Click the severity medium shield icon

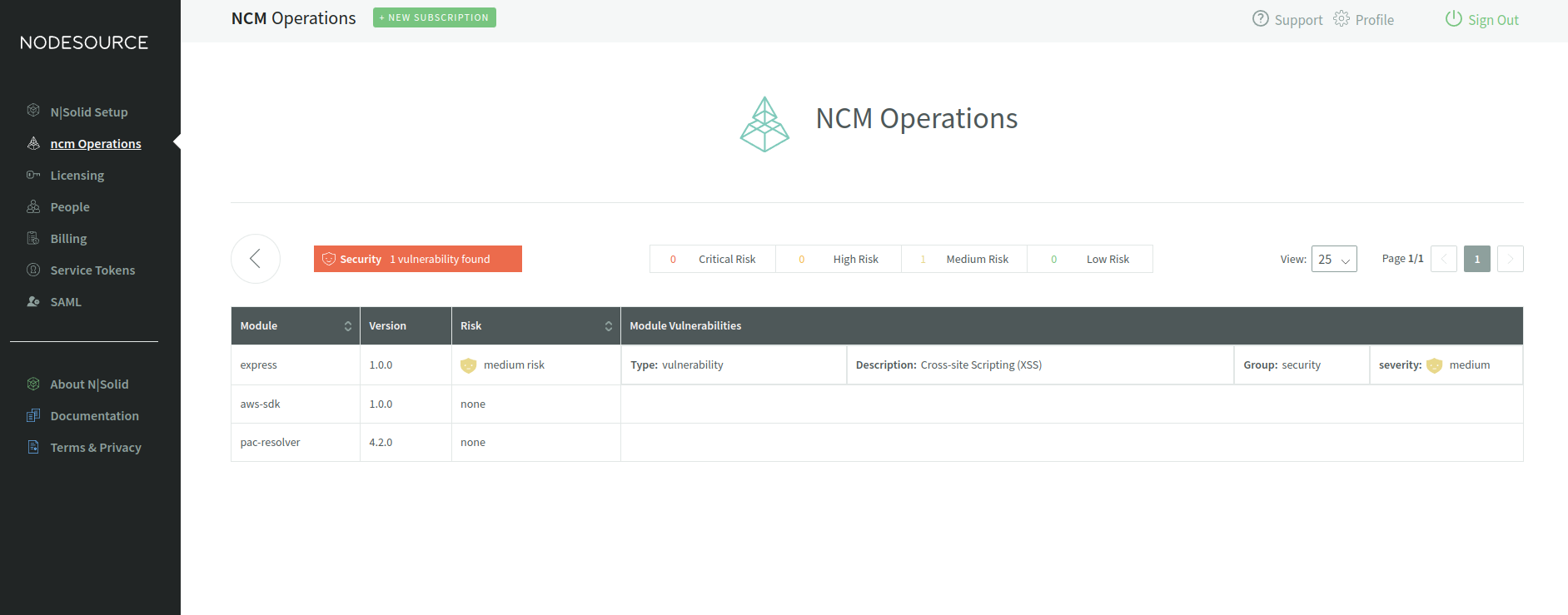coord(1435,365)
